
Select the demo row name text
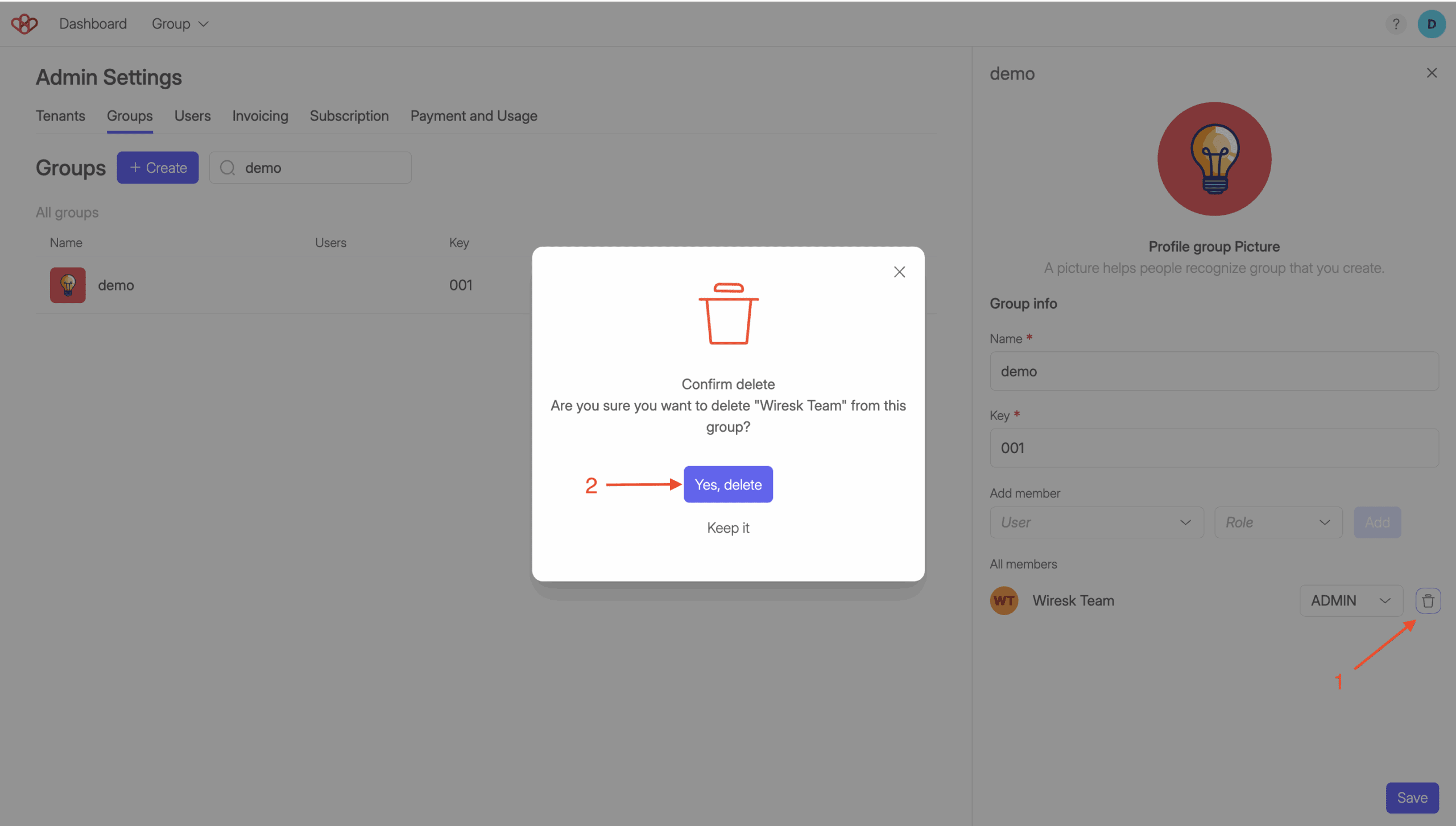point(116,285)
